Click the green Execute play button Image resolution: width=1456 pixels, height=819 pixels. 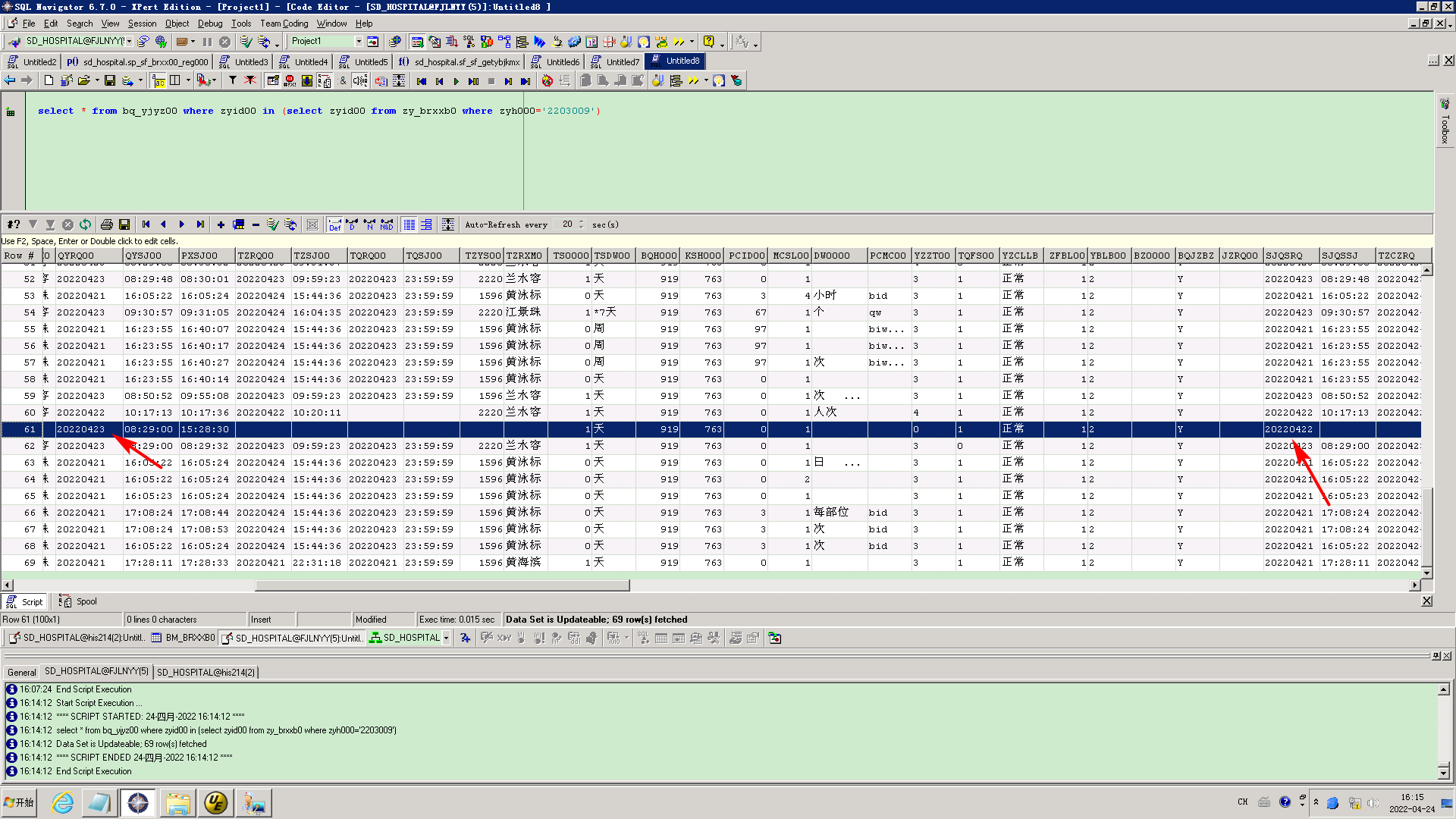(456, 81)
